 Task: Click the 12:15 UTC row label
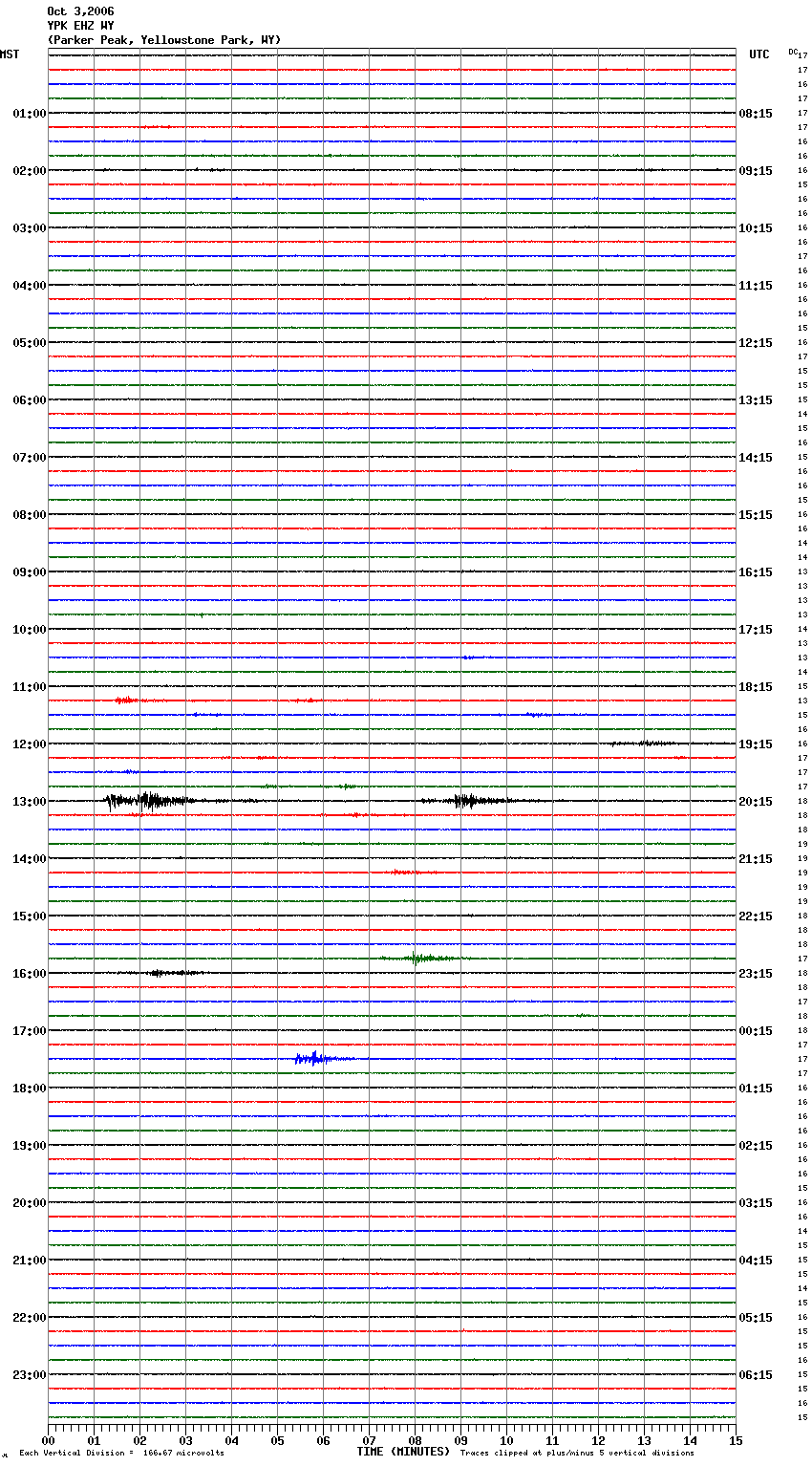pyautogui.click(x=756, y=343)
